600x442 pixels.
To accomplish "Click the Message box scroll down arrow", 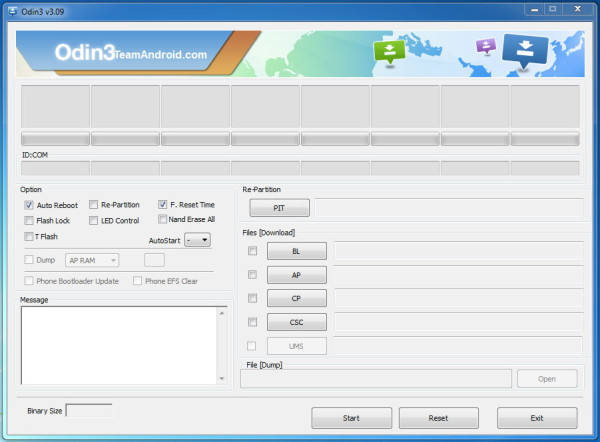I will tap(222, 378).
